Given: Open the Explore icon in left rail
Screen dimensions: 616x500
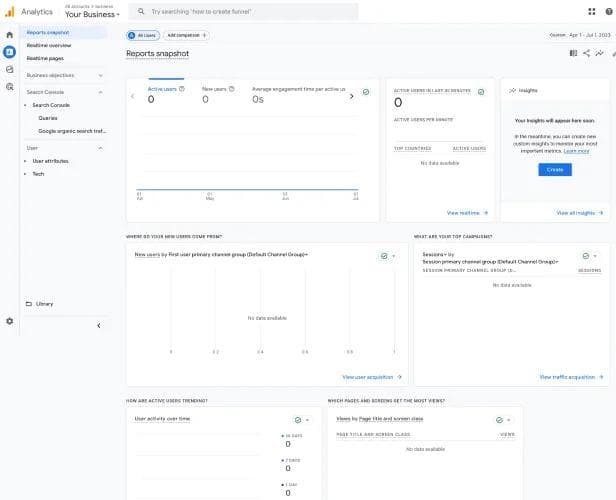Looking at the screenshot, I should pyautogui.click(x=9, y=69).
